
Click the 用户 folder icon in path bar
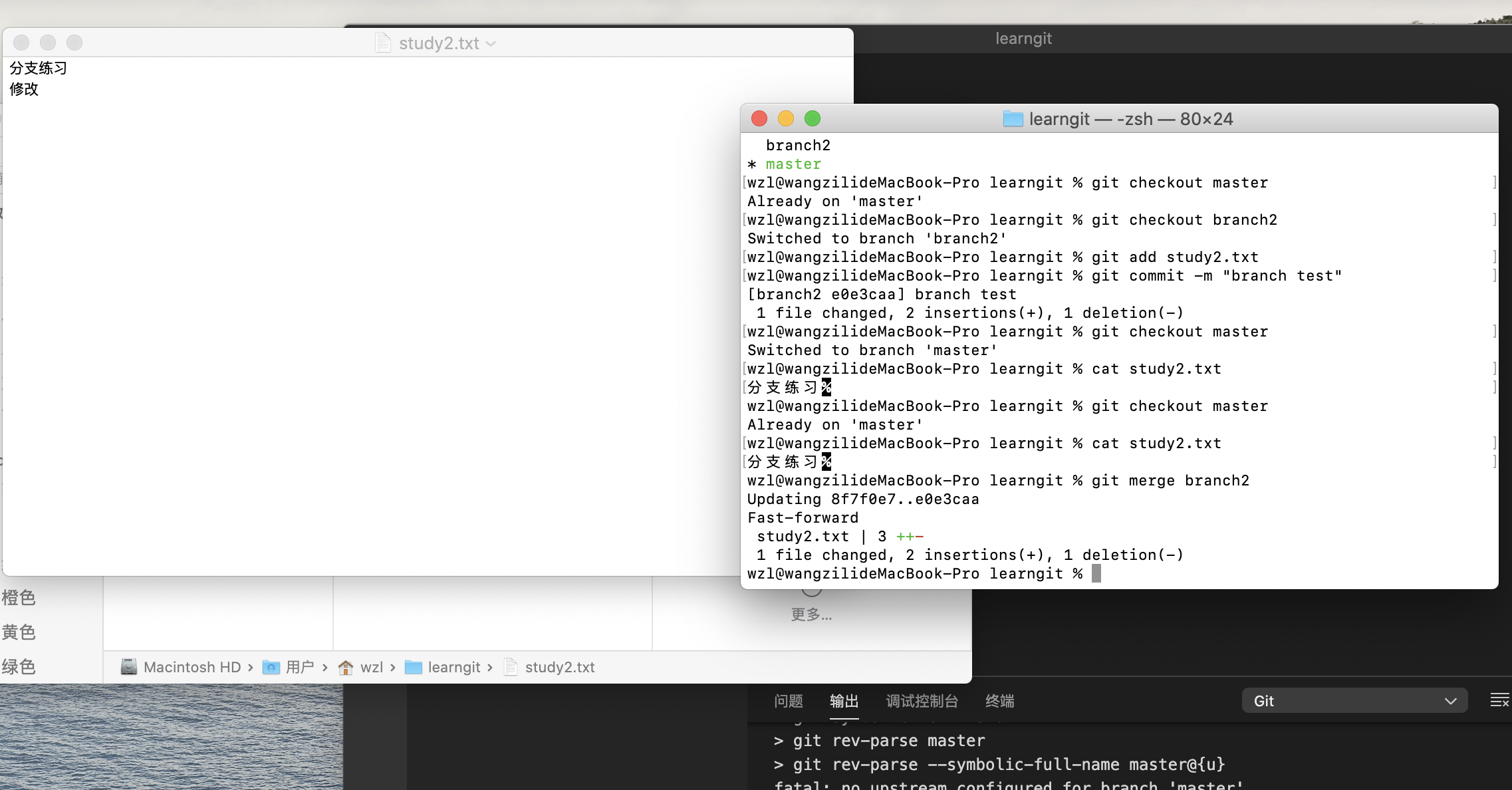click(271, 667)
